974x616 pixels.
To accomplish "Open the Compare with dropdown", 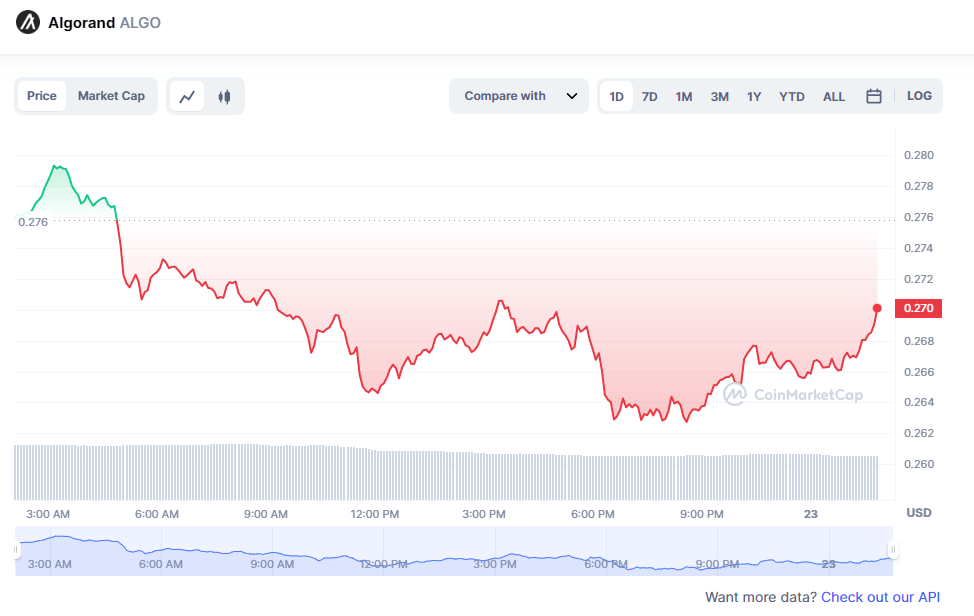I will (519, 96).
